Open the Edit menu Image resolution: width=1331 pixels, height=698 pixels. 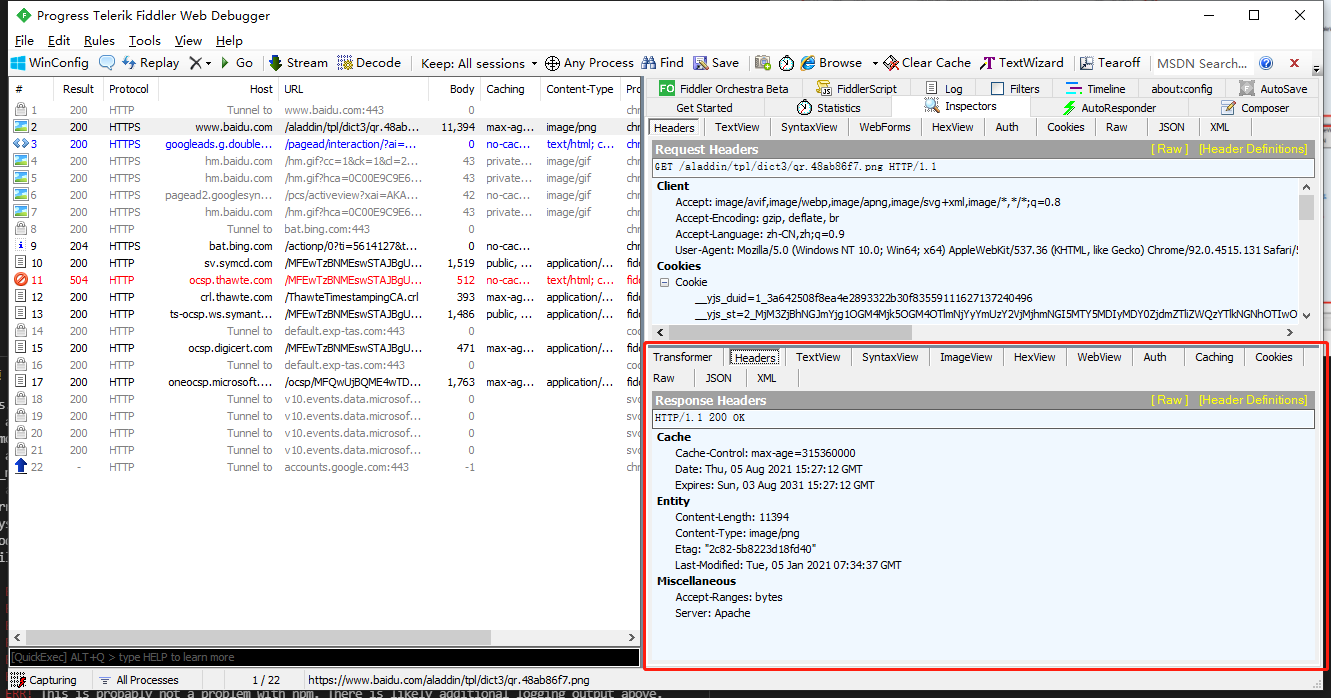59,41
